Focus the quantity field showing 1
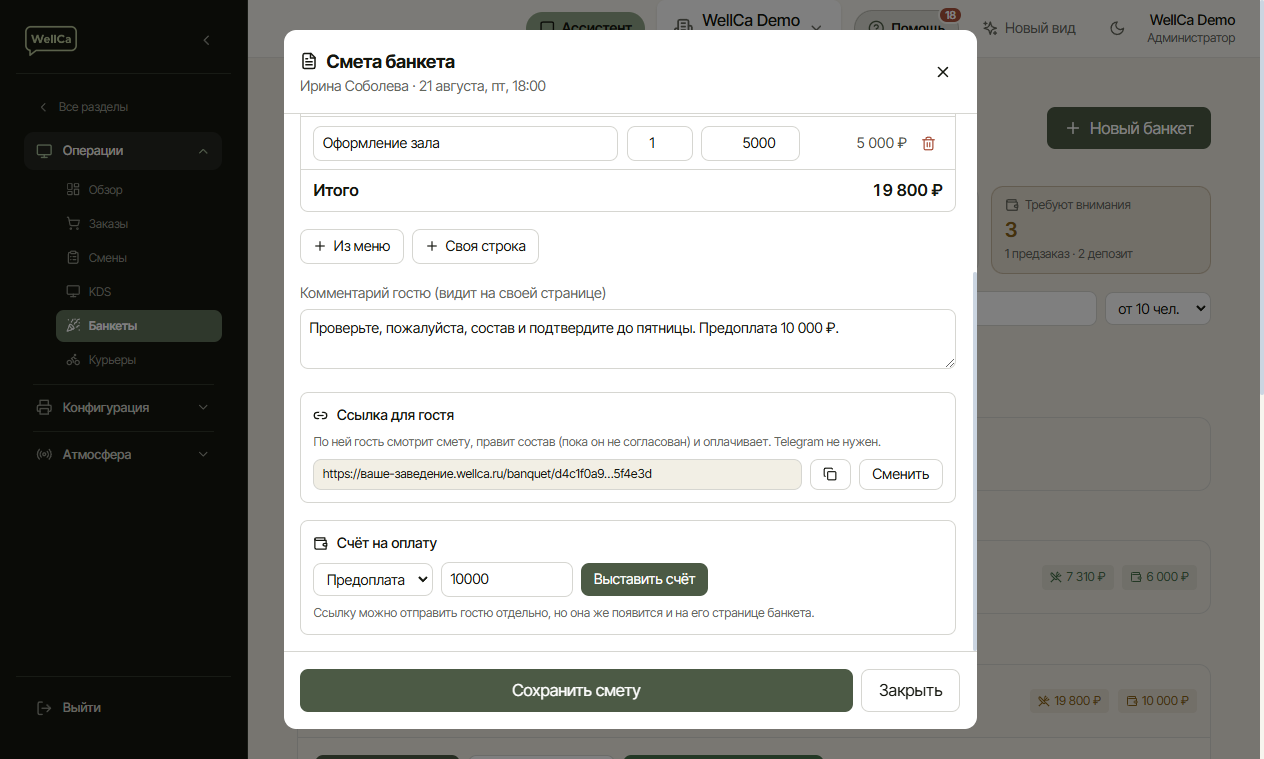Image resolution: width=1264 pixels, height=759 pixels. [x=660, y=143]
